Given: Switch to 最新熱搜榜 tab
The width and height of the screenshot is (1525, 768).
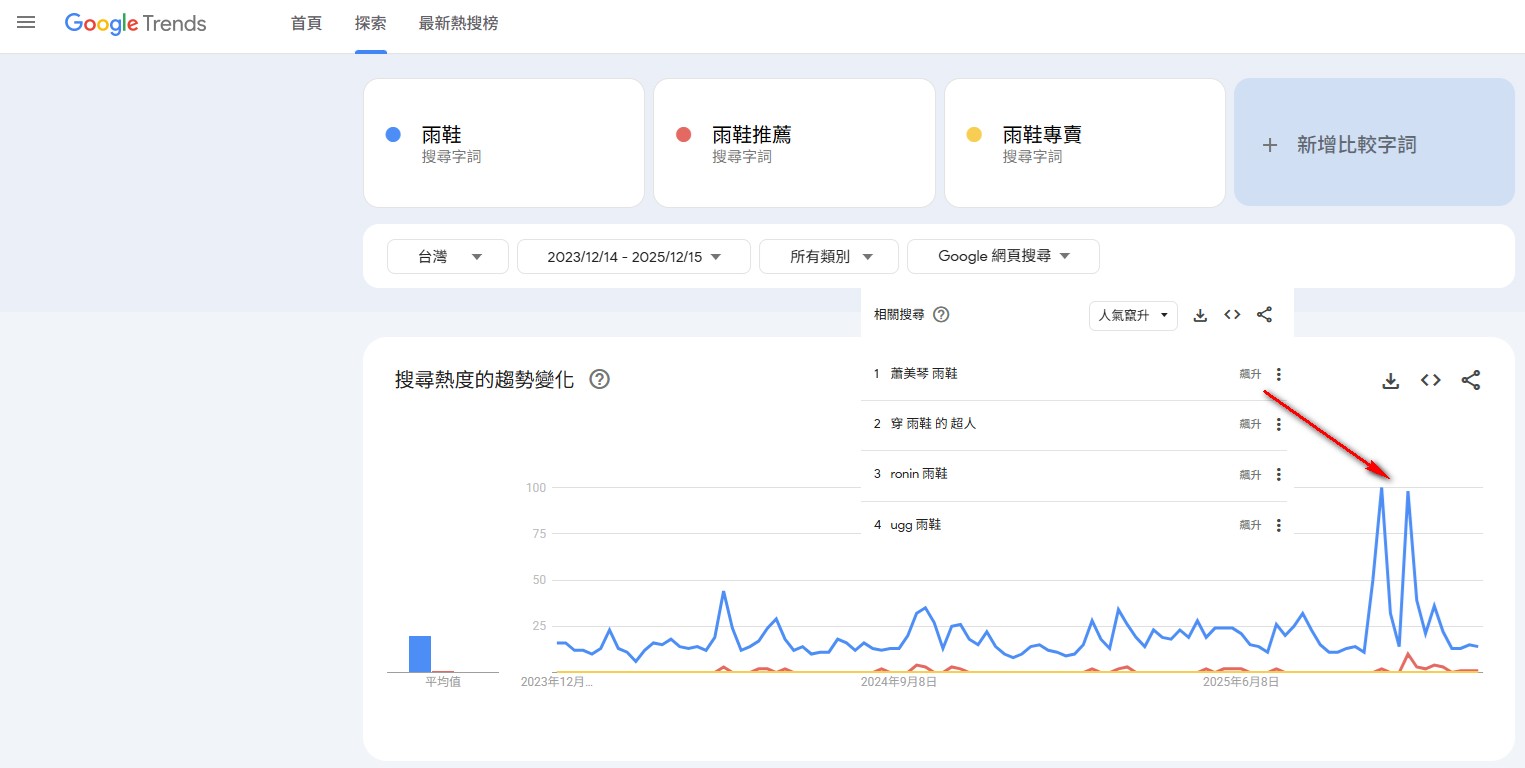Looking at the screenshot, I should 458,24.
